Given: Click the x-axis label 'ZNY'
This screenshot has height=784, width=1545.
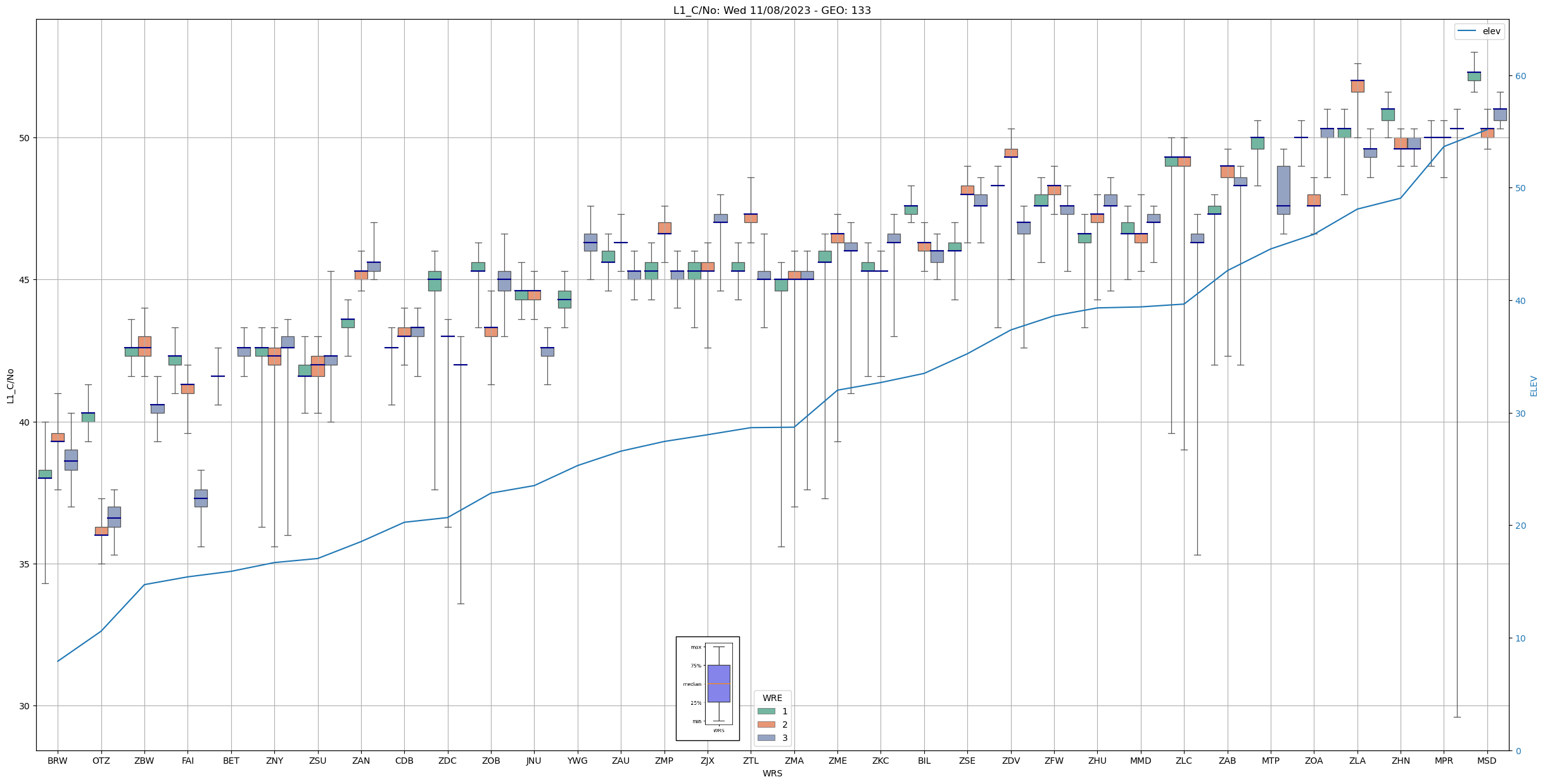Looking at the screenshot, I should [274, 761].
